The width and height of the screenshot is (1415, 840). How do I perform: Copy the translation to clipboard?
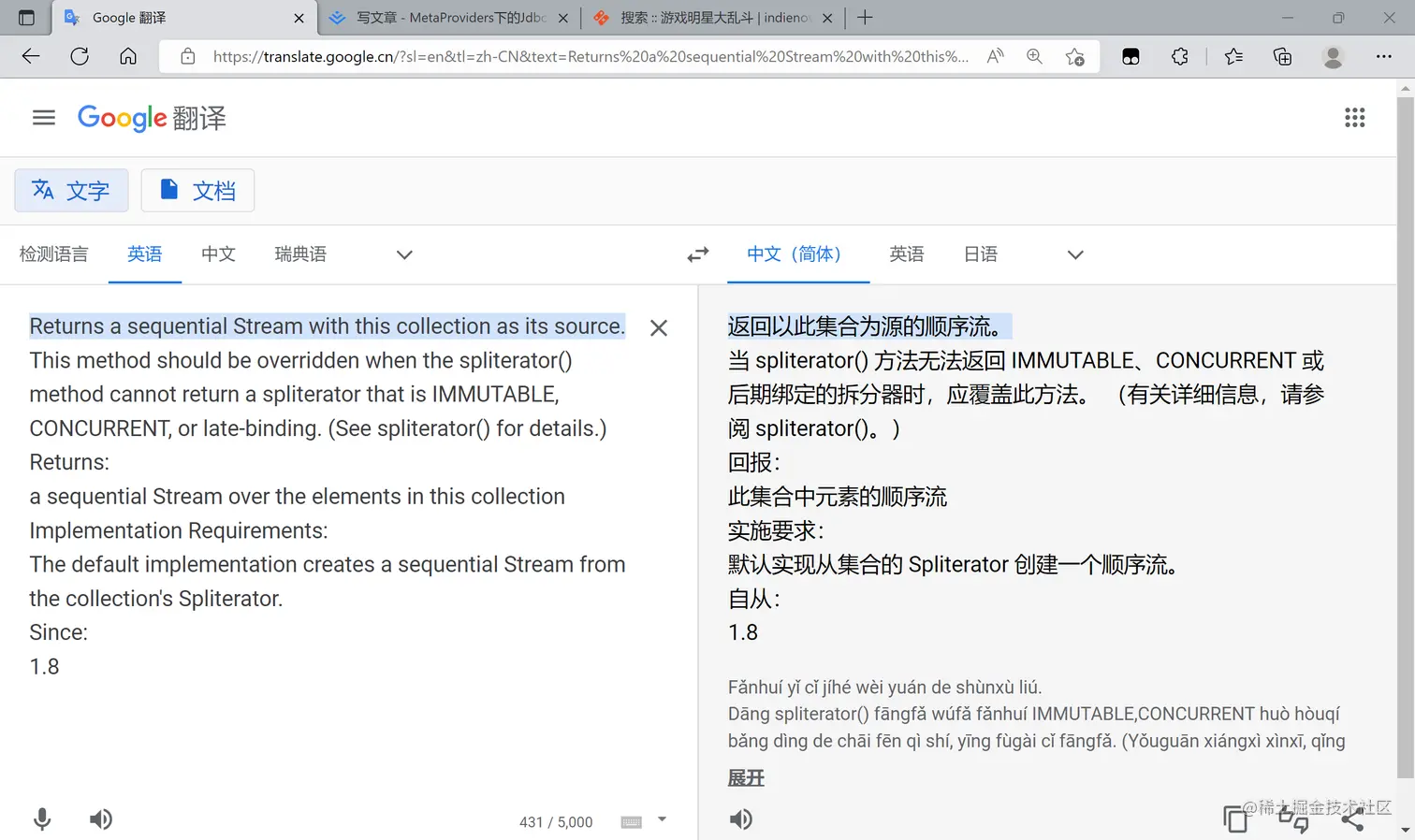(x=1236, y=819)
